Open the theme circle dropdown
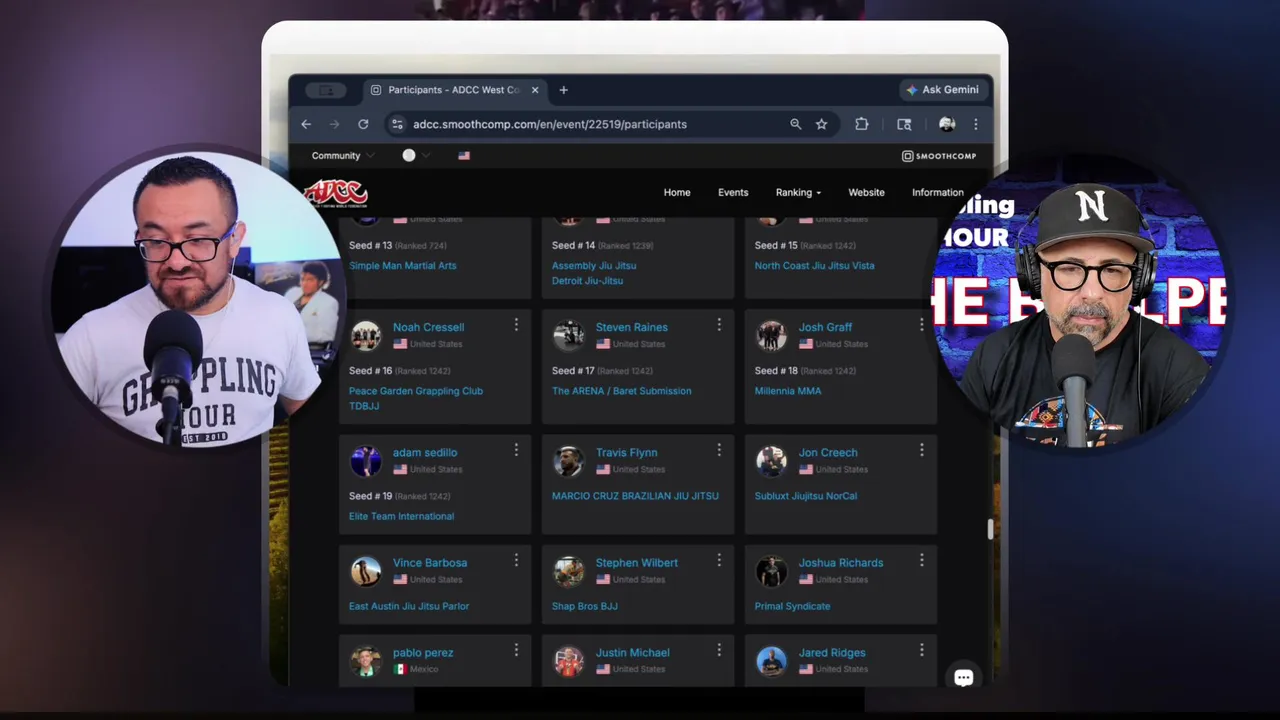 click(x=415, y=156)
